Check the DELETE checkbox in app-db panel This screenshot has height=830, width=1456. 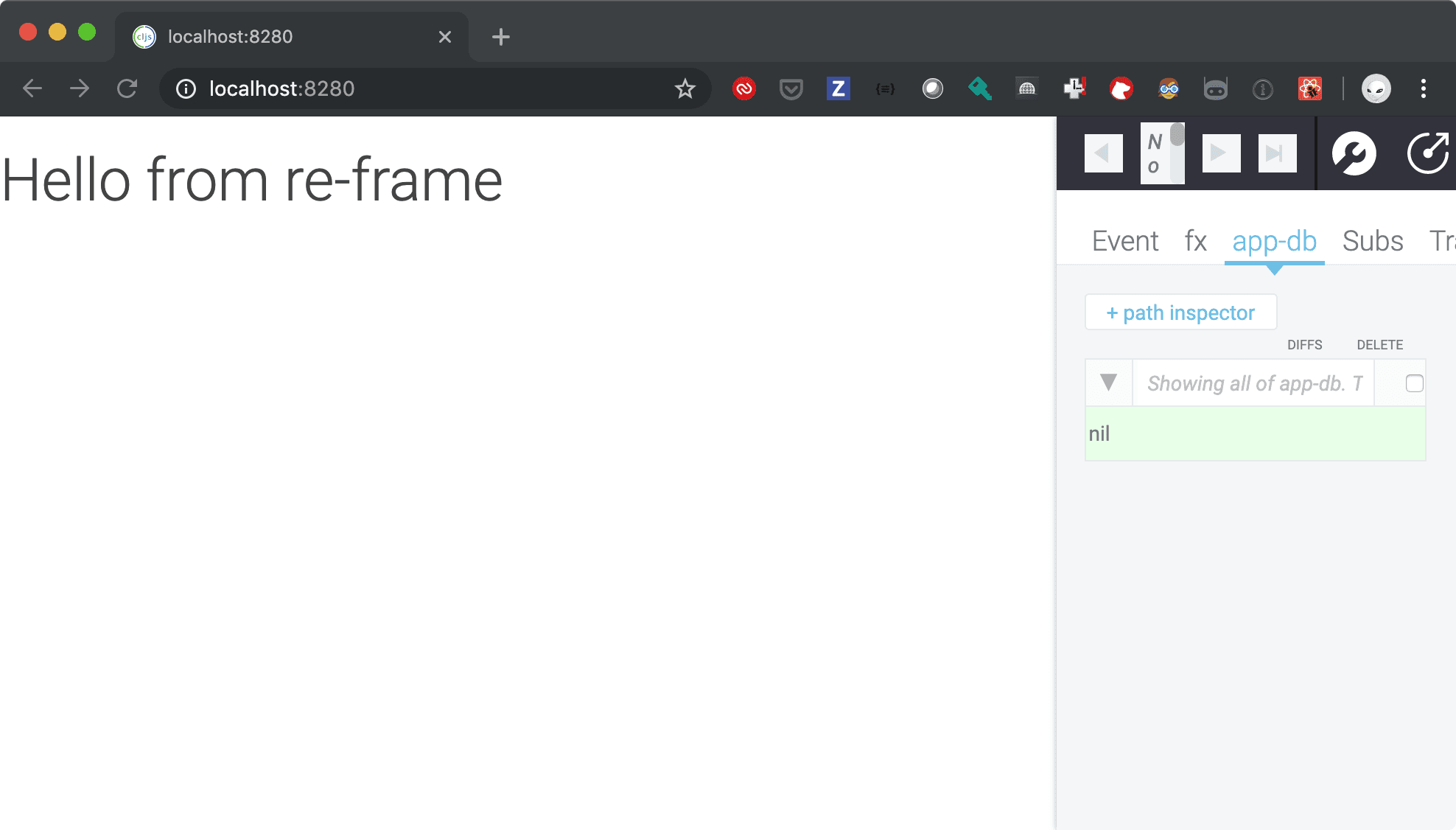(1415, 383)
